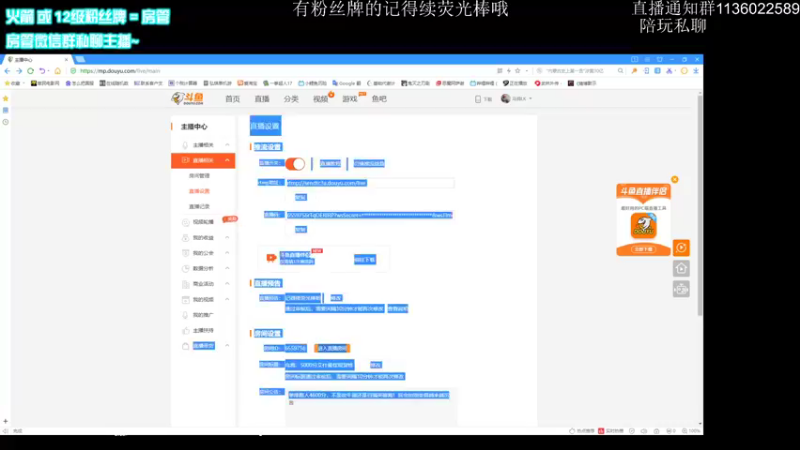Click the orange download button on companion promo
This screenshot has width=800, height=450.
tap(643, 249)
